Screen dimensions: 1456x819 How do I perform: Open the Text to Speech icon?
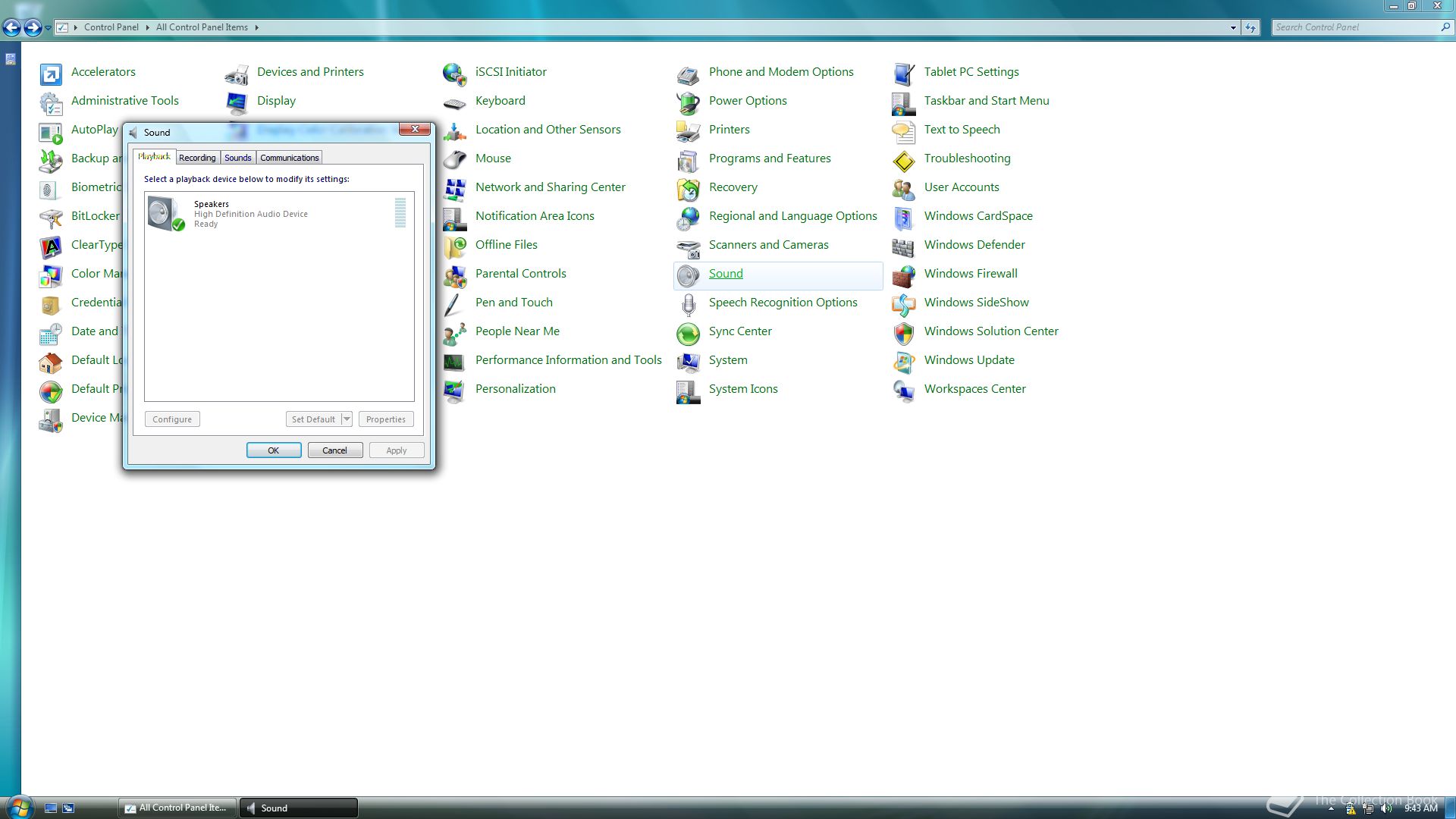click(x=904, y=131)
